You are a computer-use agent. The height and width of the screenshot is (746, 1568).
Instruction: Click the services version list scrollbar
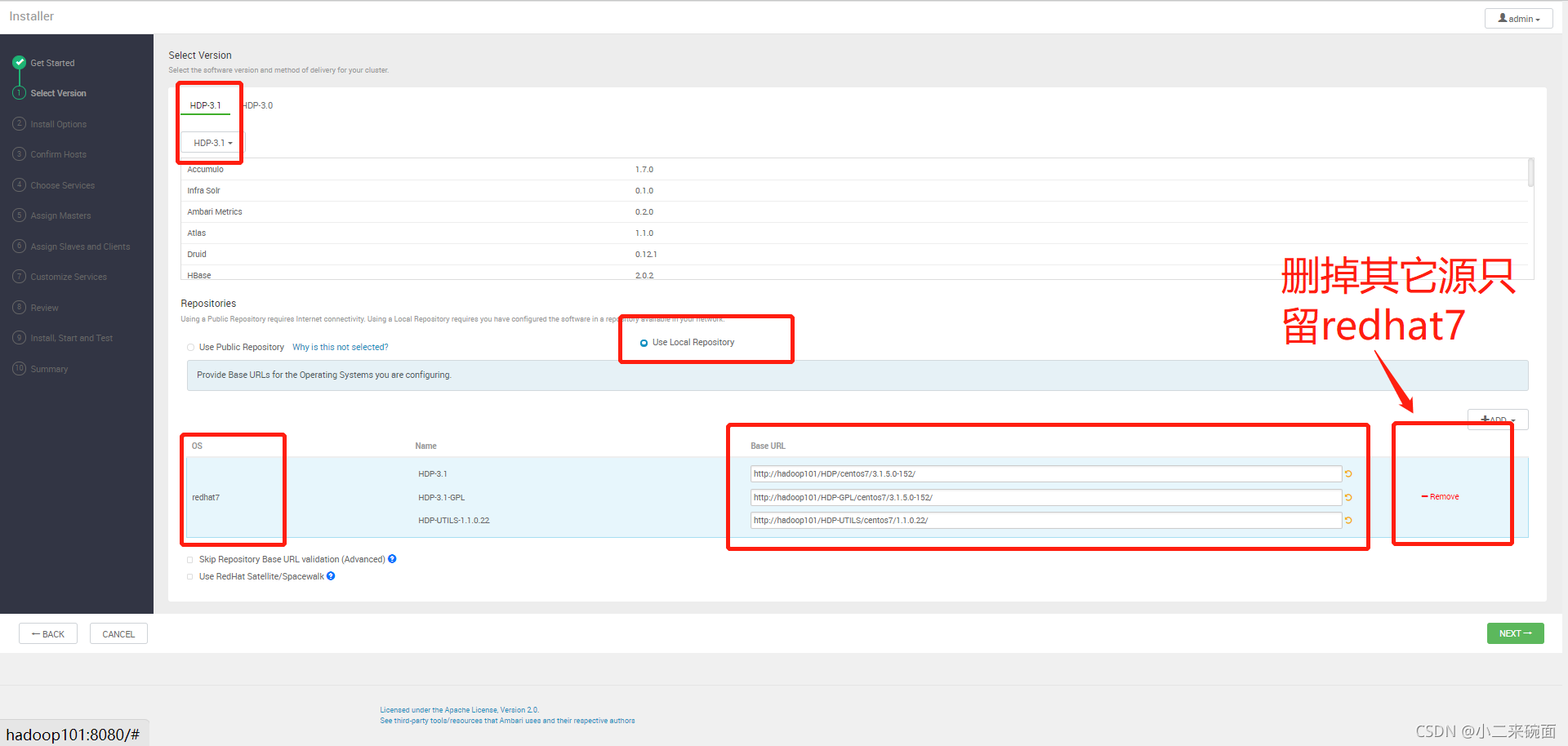1530,173
